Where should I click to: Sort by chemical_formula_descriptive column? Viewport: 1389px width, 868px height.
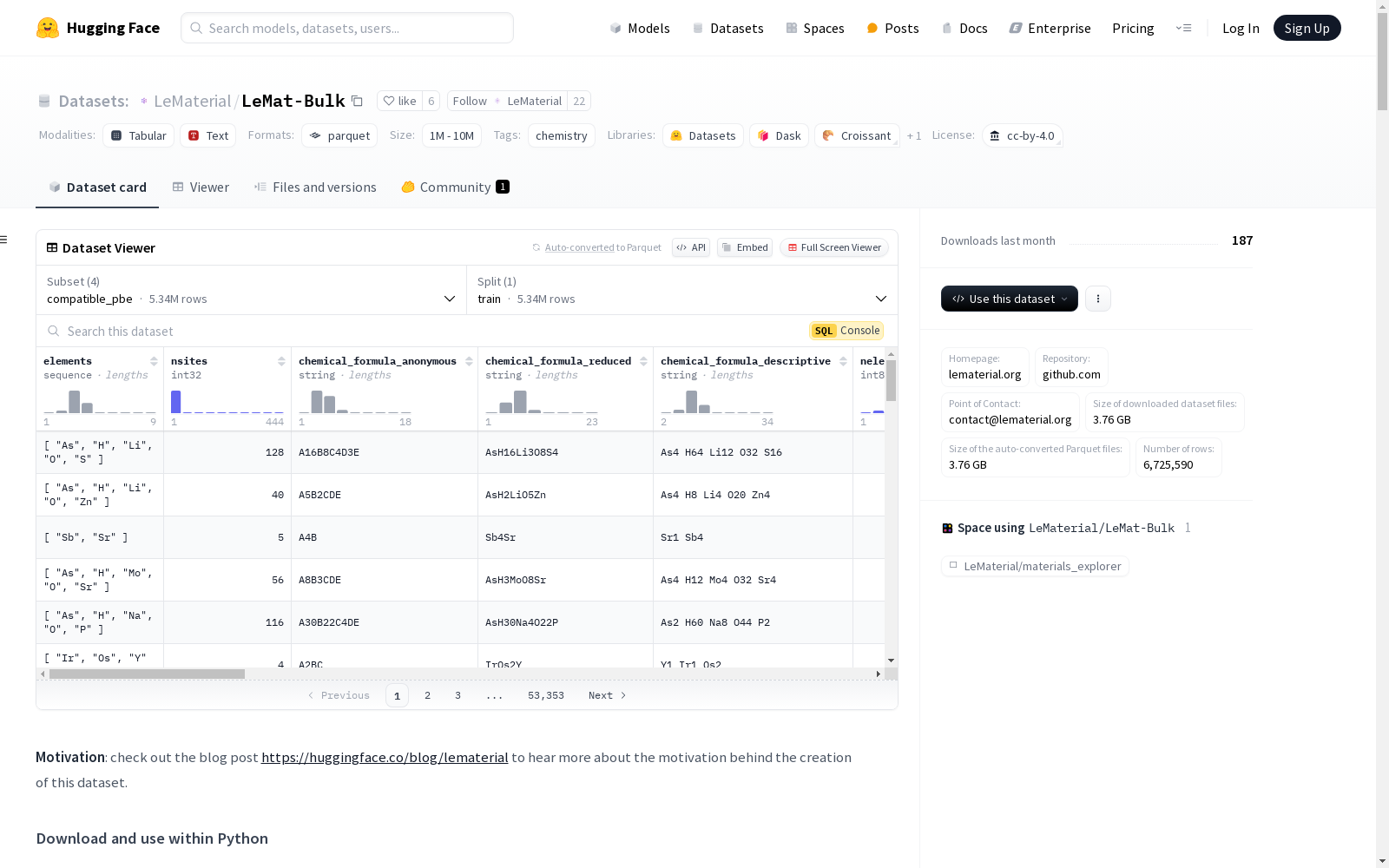click(x=843, y=361)
